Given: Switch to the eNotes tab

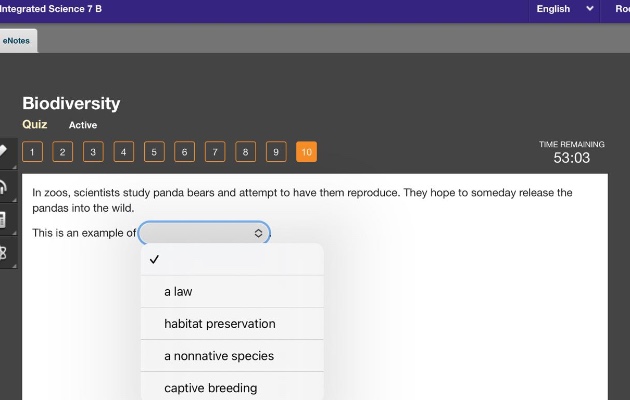Looking at the screenshot, I should pyautogui.click(x=18, y=41).
